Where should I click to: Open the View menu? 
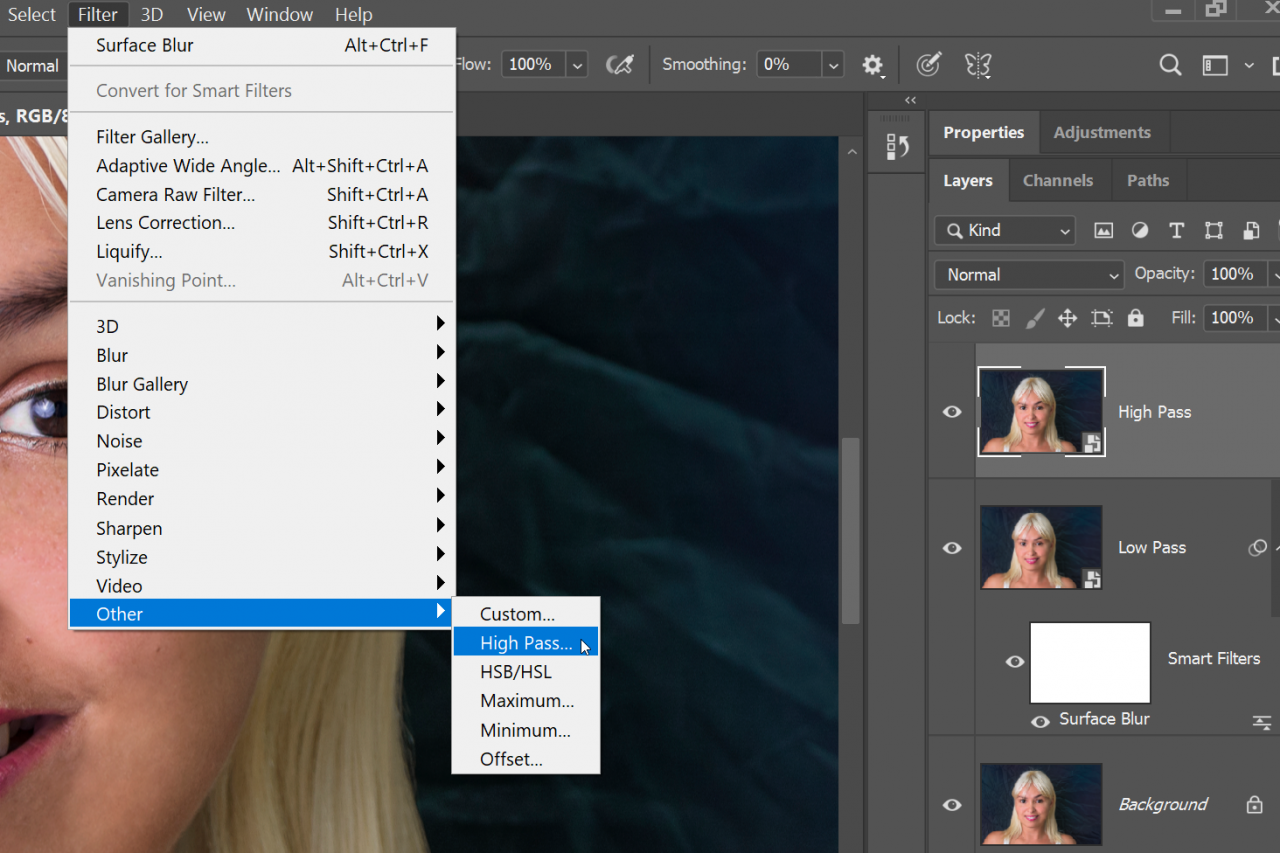point(206,14)
